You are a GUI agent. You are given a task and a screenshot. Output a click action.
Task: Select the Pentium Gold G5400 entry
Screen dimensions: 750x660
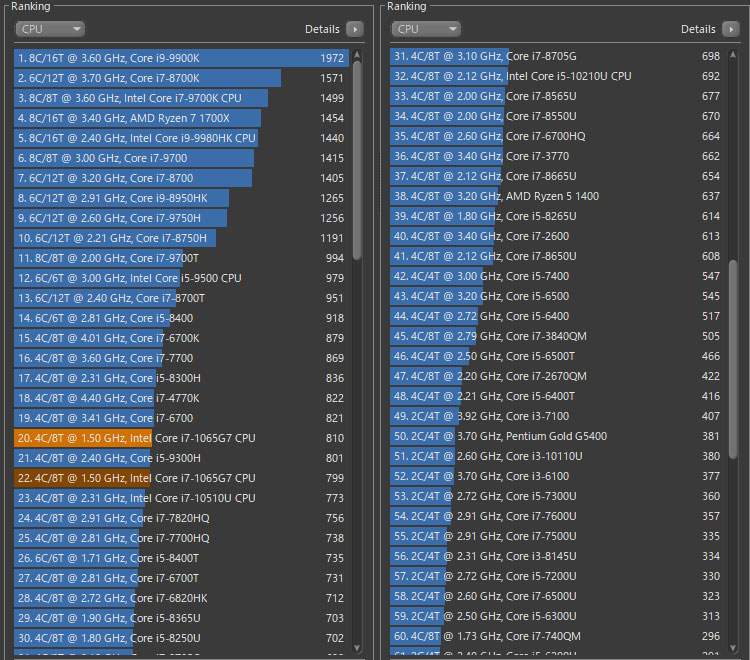(x=555, y=436)
